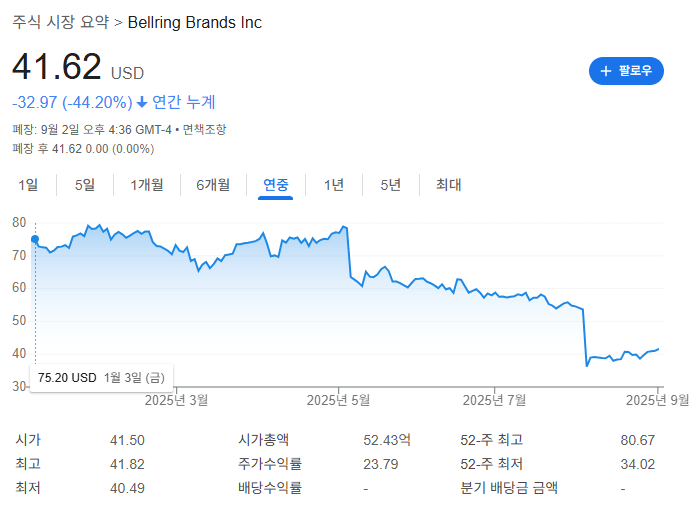This screenshot has height=506, width=699.
Task: Click the 52-주 최고 label
Action: (491, 440)
